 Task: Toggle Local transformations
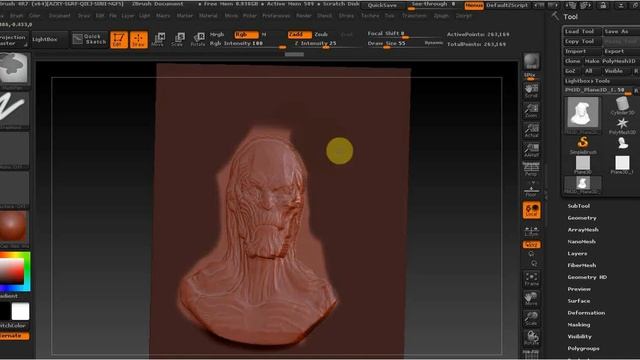click(x=531, y=210)
